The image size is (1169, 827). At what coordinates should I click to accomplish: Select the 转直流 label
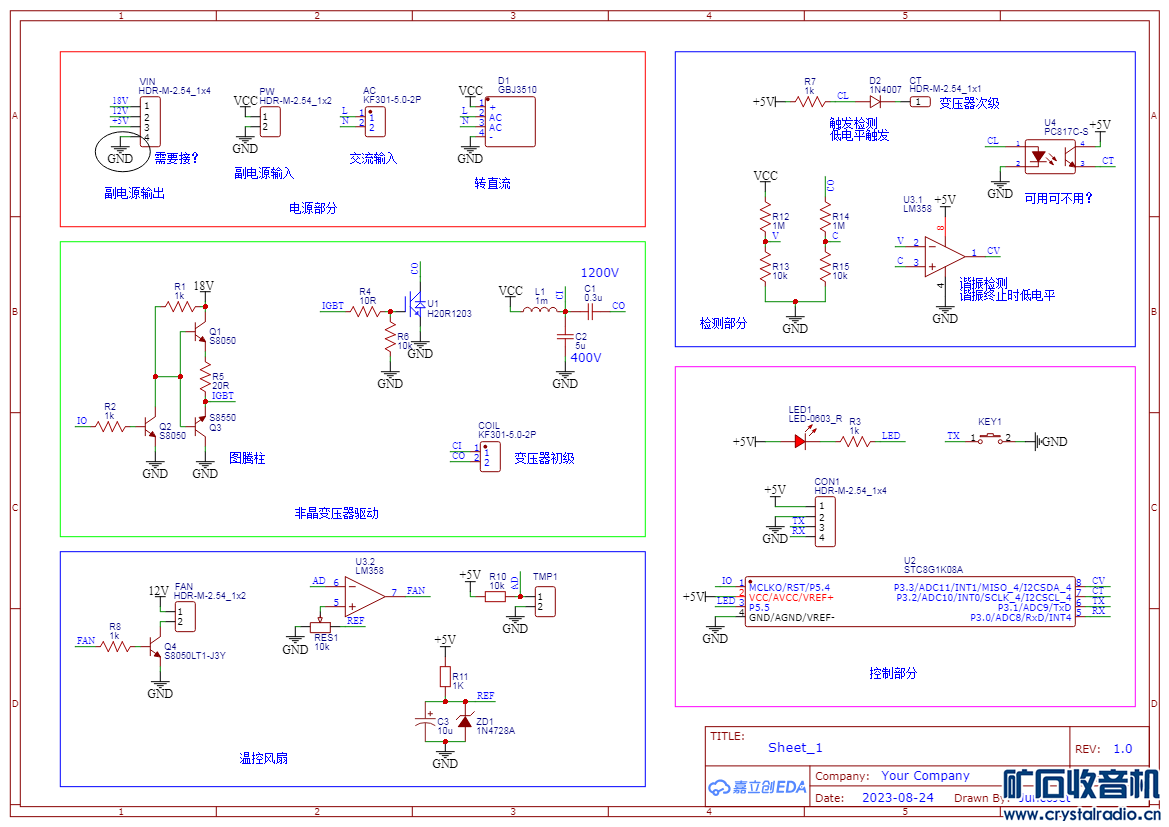[x=493, y=183]
